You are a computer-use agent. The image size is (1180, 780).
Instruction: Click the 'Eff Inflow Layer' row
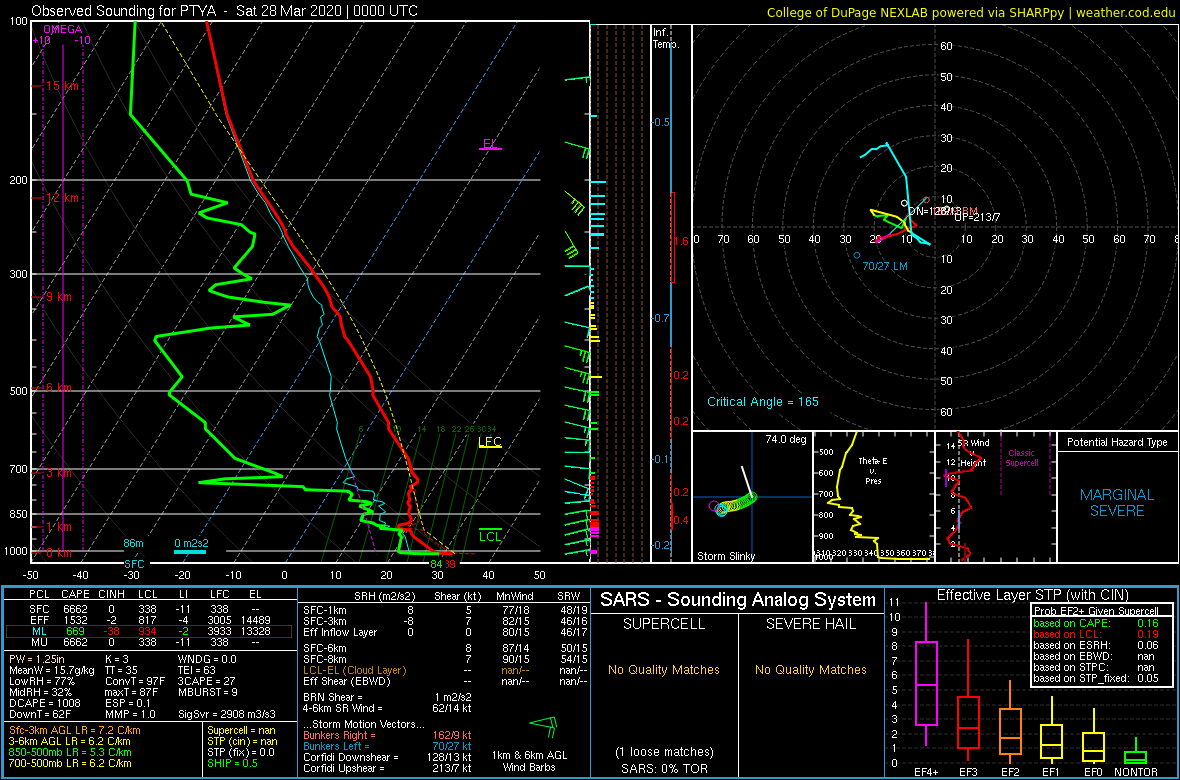coord(444,632)
